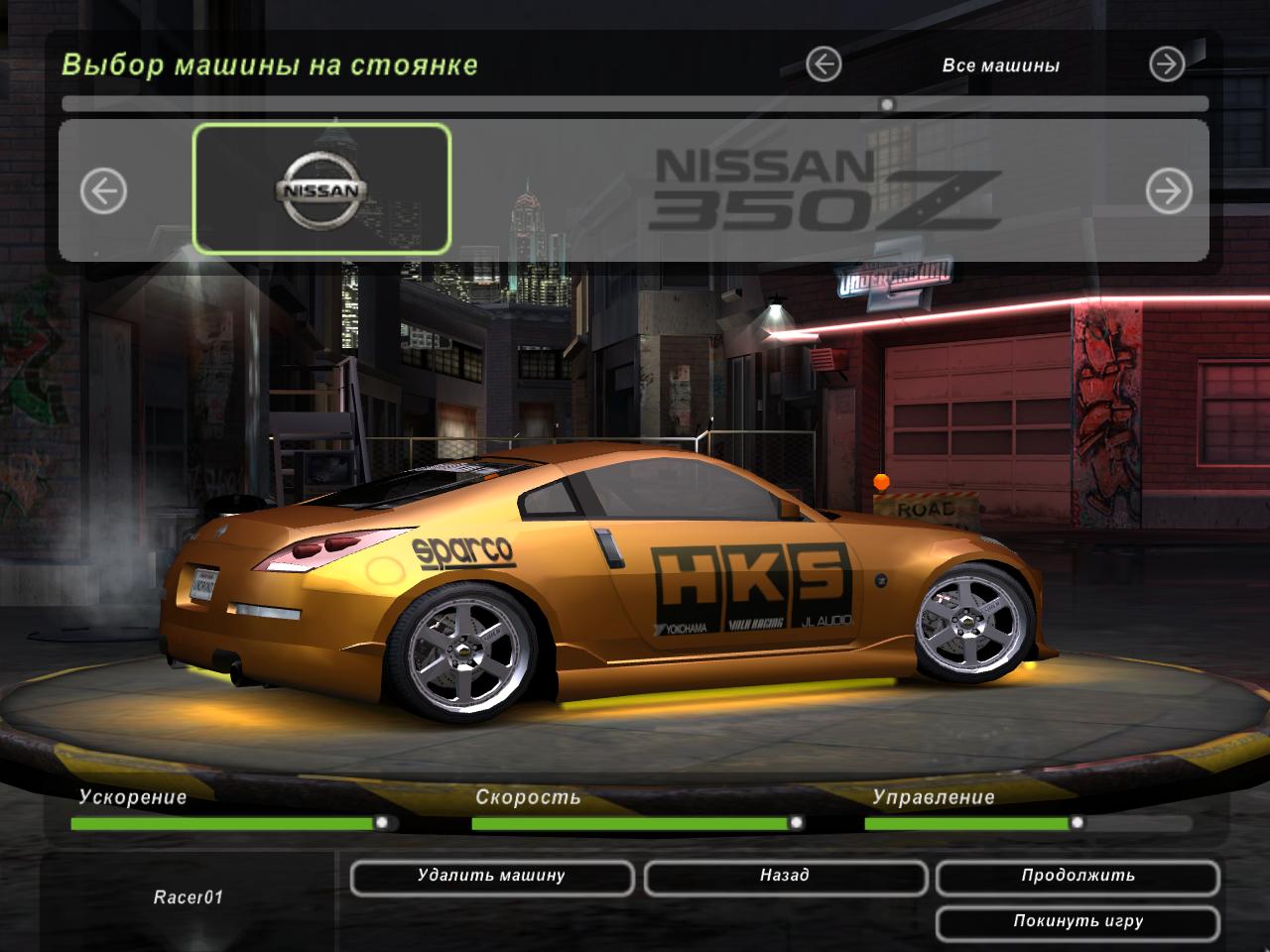Click the Ускорение stat bar handle
This screenshot has width=1270, height=952.
[381, 823]
